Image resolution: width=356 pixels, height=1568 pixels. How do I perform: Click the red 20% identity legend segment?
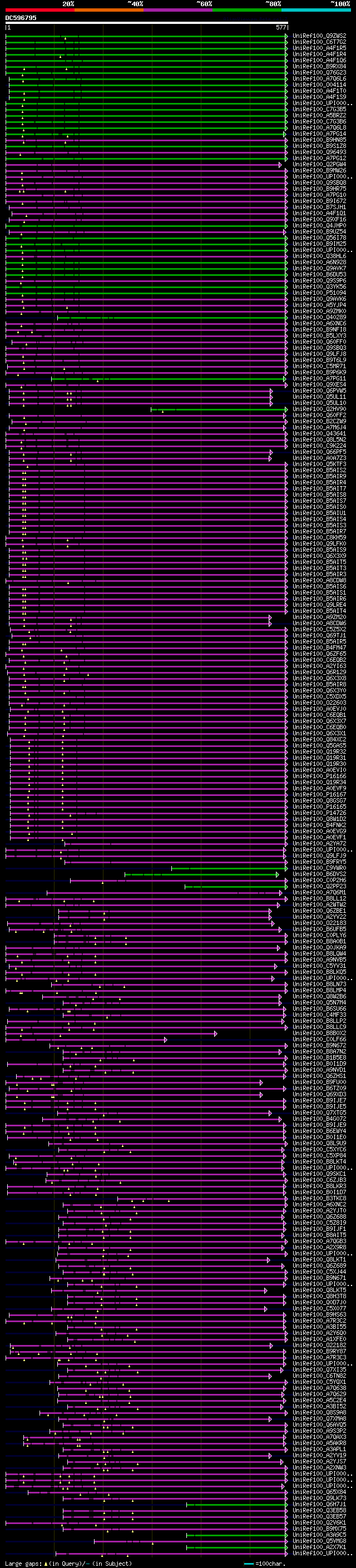pos(39,10)
